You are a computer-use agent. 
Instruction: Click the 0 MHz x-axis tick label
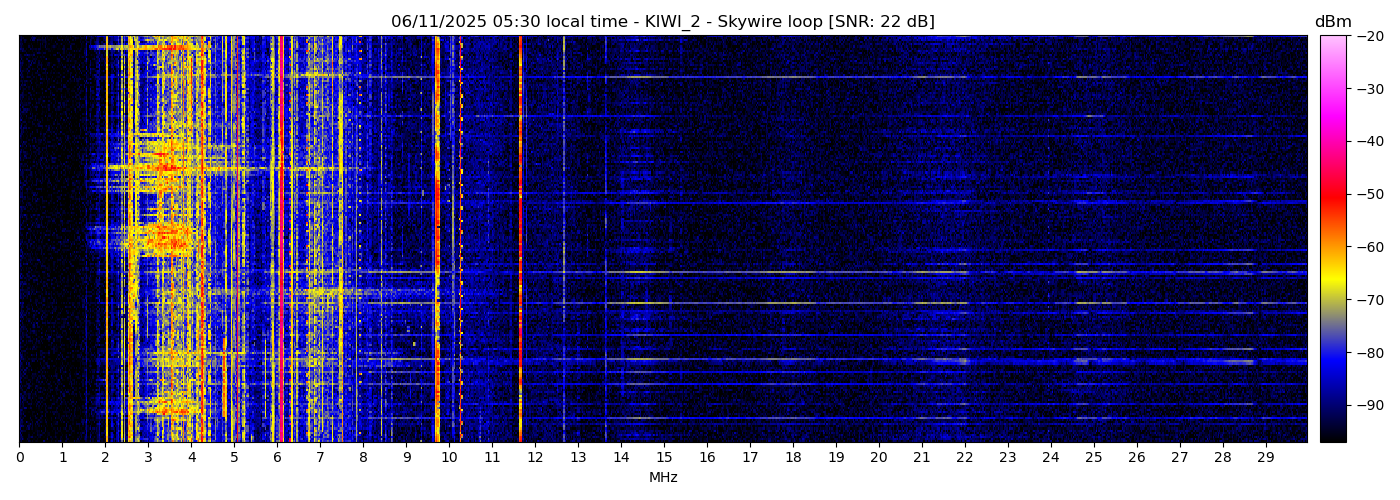click(19, 457)
